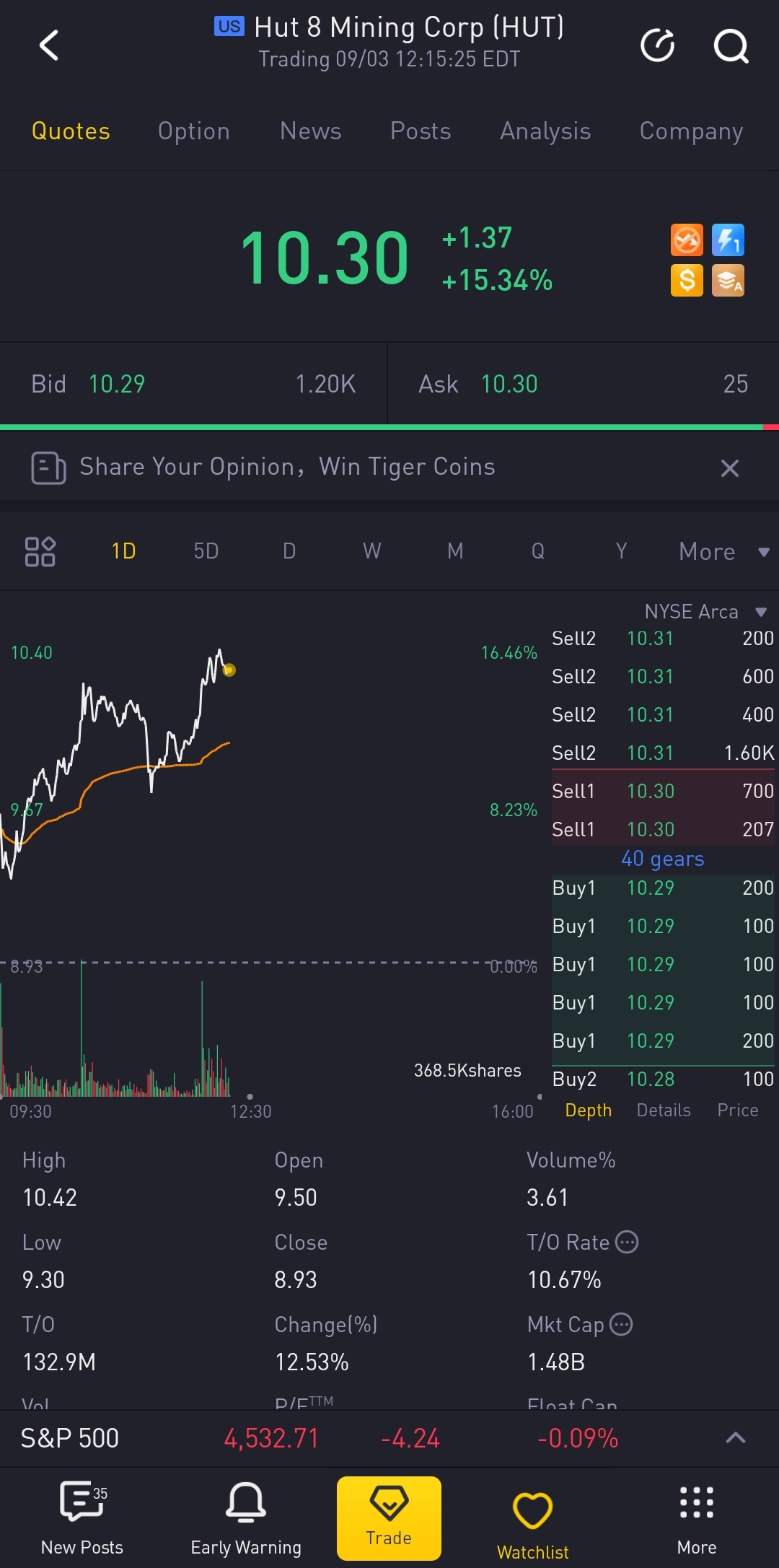Tap the opinion note icon
The image size is (779, 1568).
(x=48, y=468)
